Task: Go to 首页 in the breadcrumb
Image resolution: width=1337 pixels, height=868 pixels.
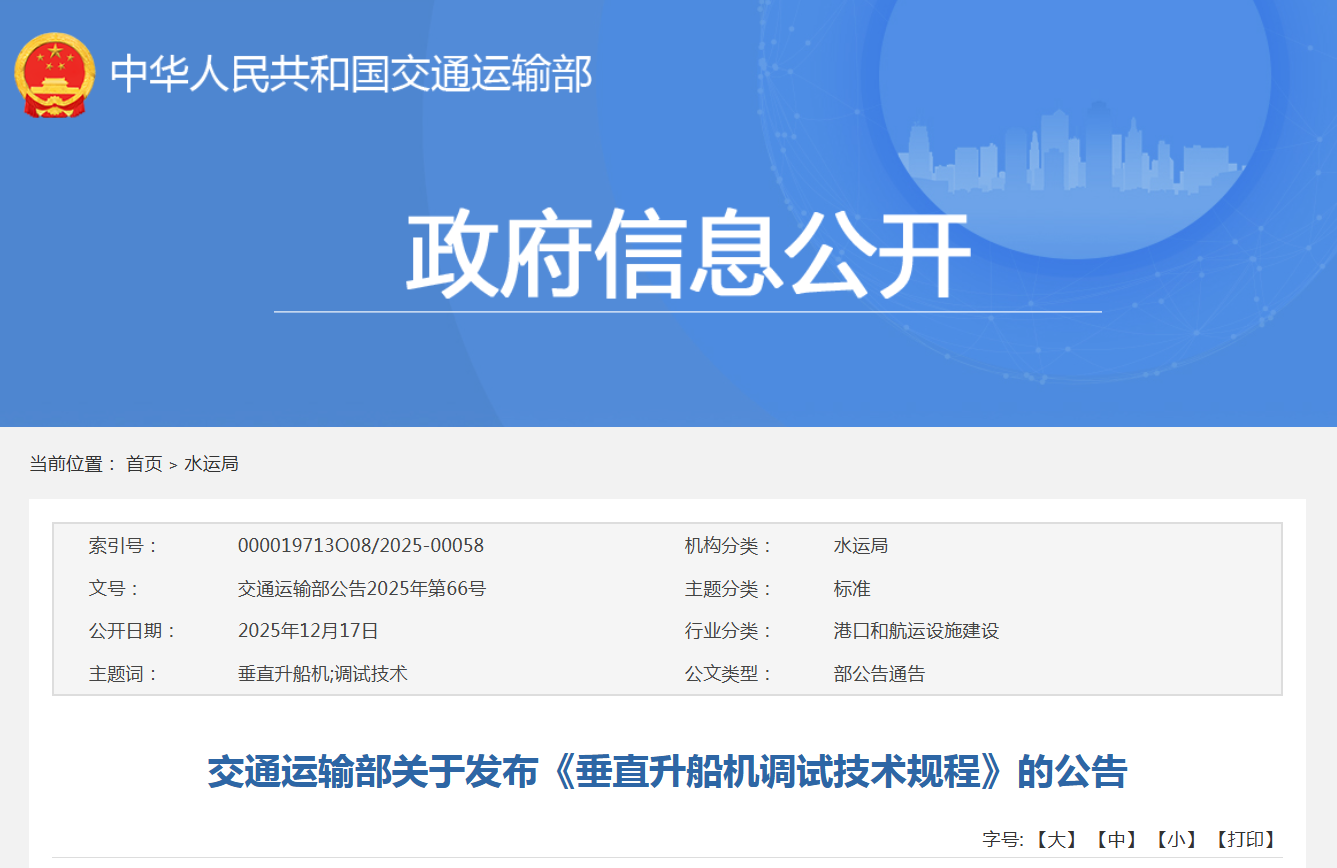Action: click(x=144, y=464)
